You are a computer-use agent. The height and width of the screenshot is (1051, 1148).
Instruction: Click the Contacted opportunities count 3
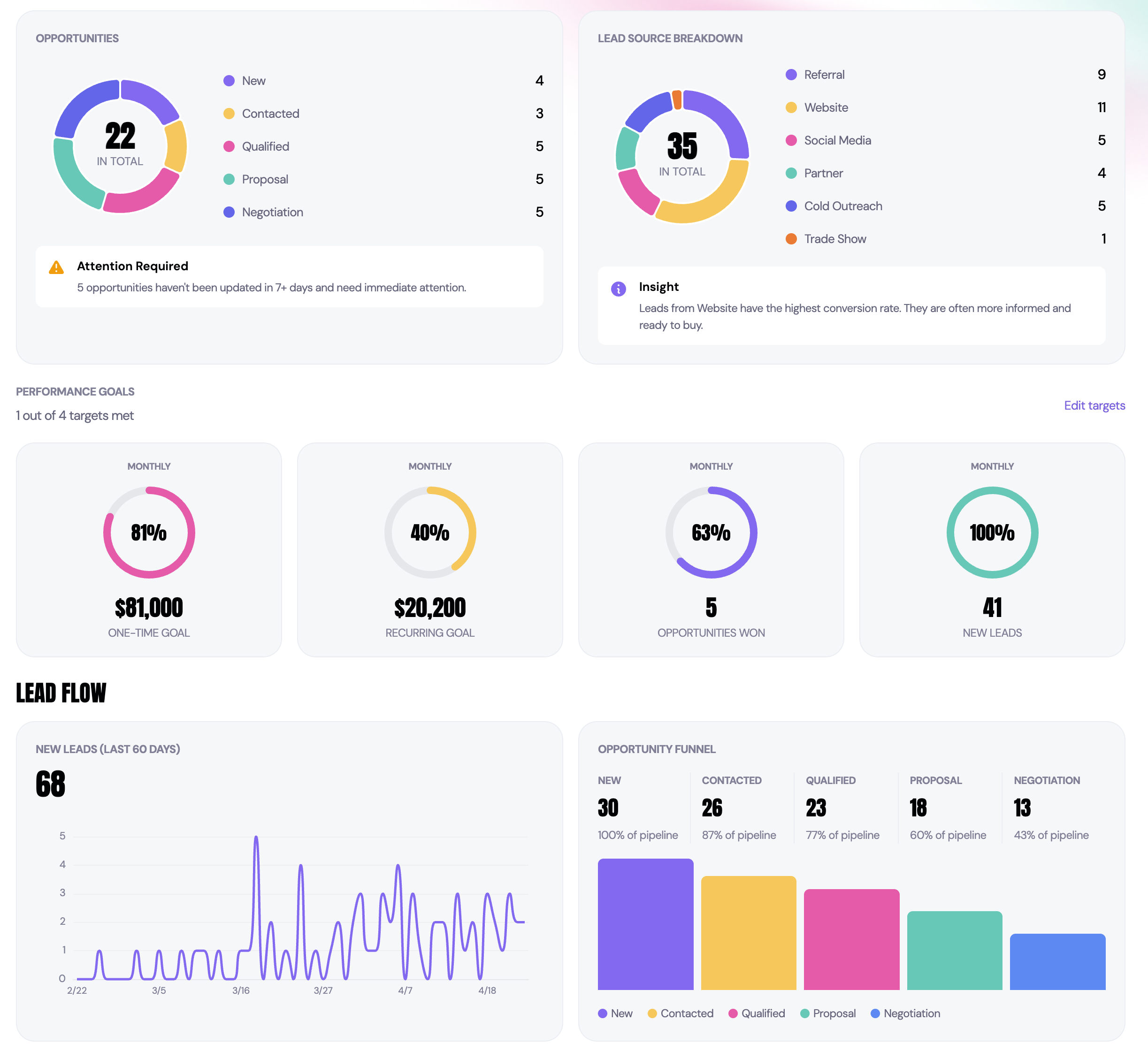pos(539,114)
